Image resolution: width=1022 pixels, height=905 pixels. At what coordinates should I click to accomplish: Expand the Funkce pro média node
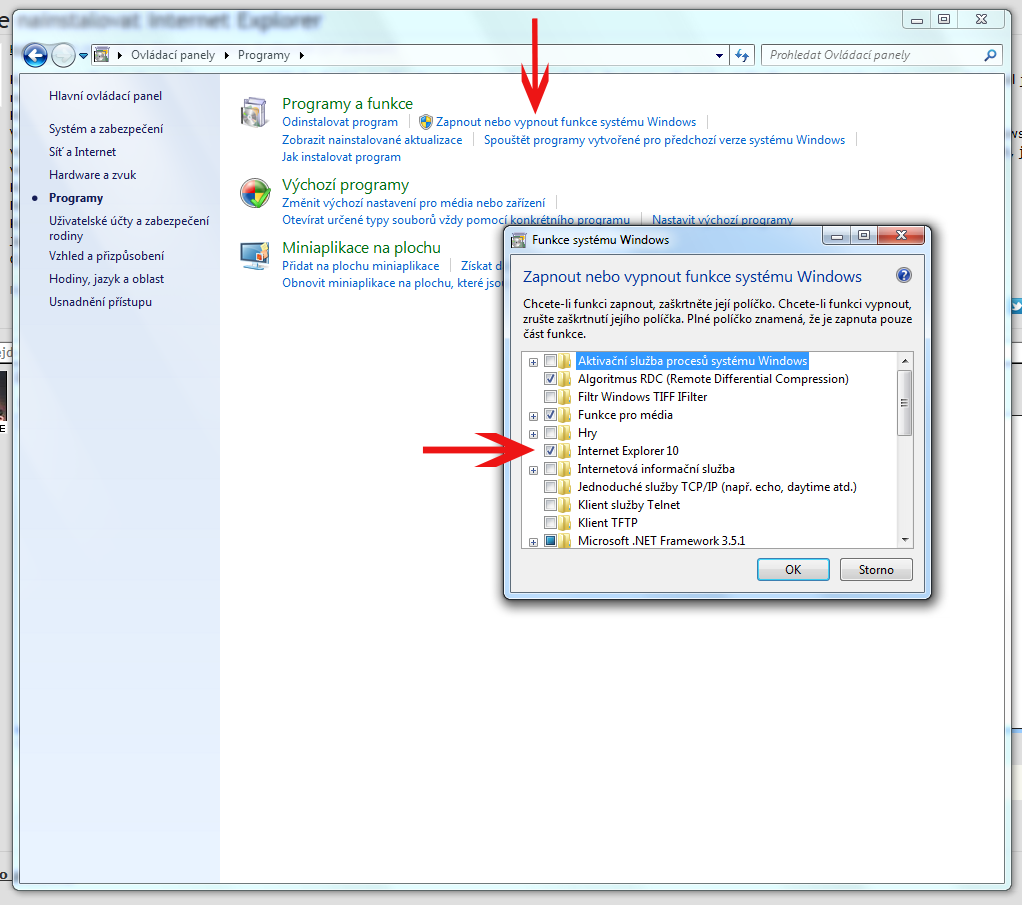click(533, 416)
